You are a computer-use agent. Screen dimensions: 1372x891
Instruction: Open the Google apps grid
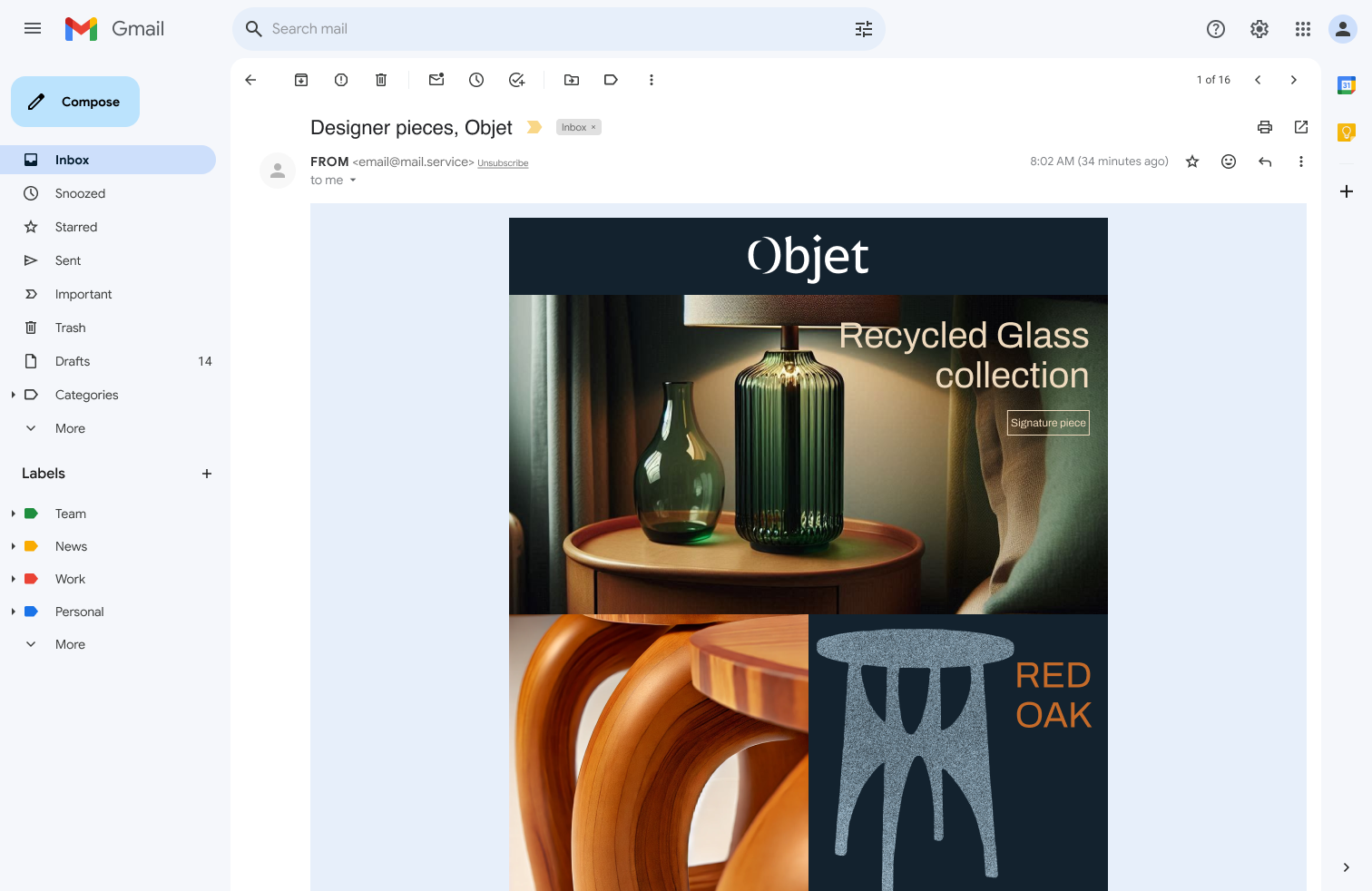[1302, 29]
